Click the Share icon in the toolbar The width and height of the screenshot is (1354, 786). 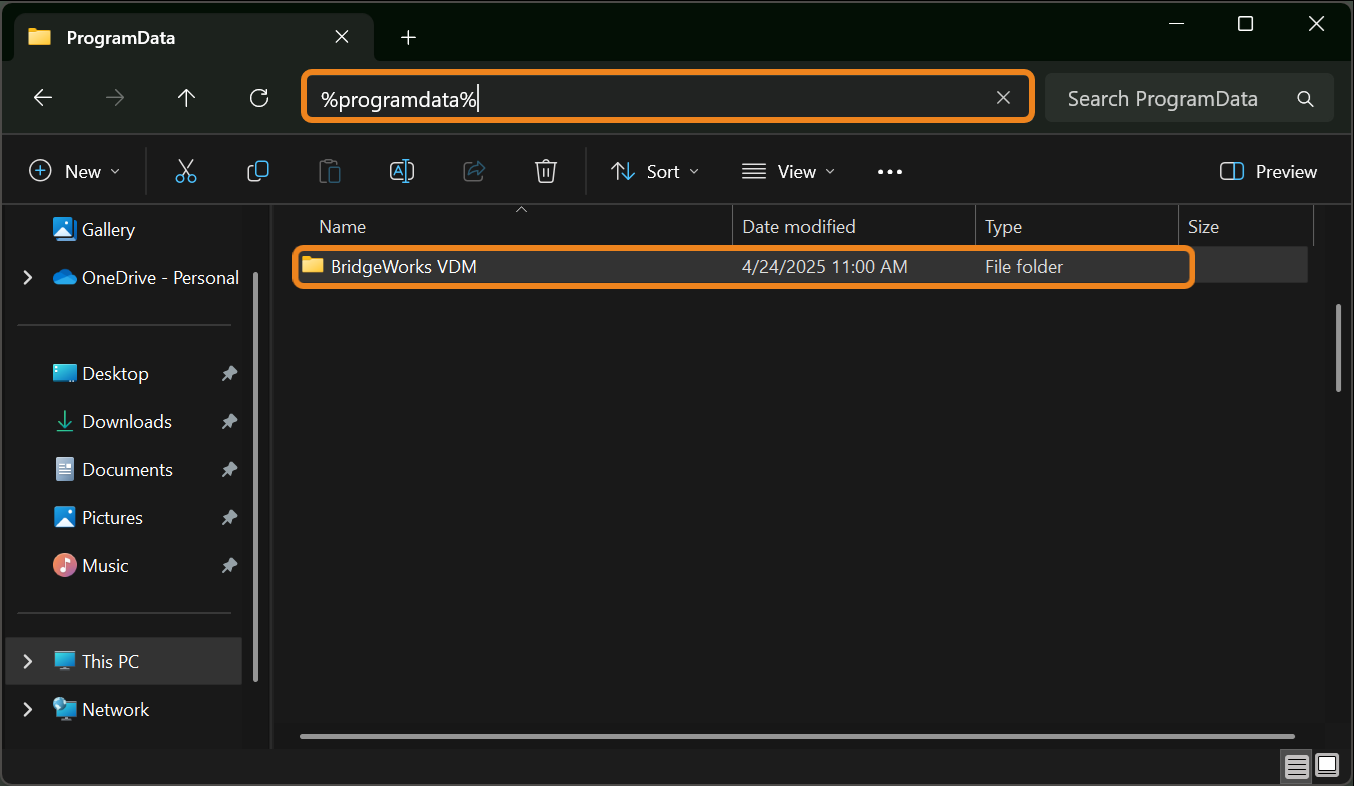point(474,171)
